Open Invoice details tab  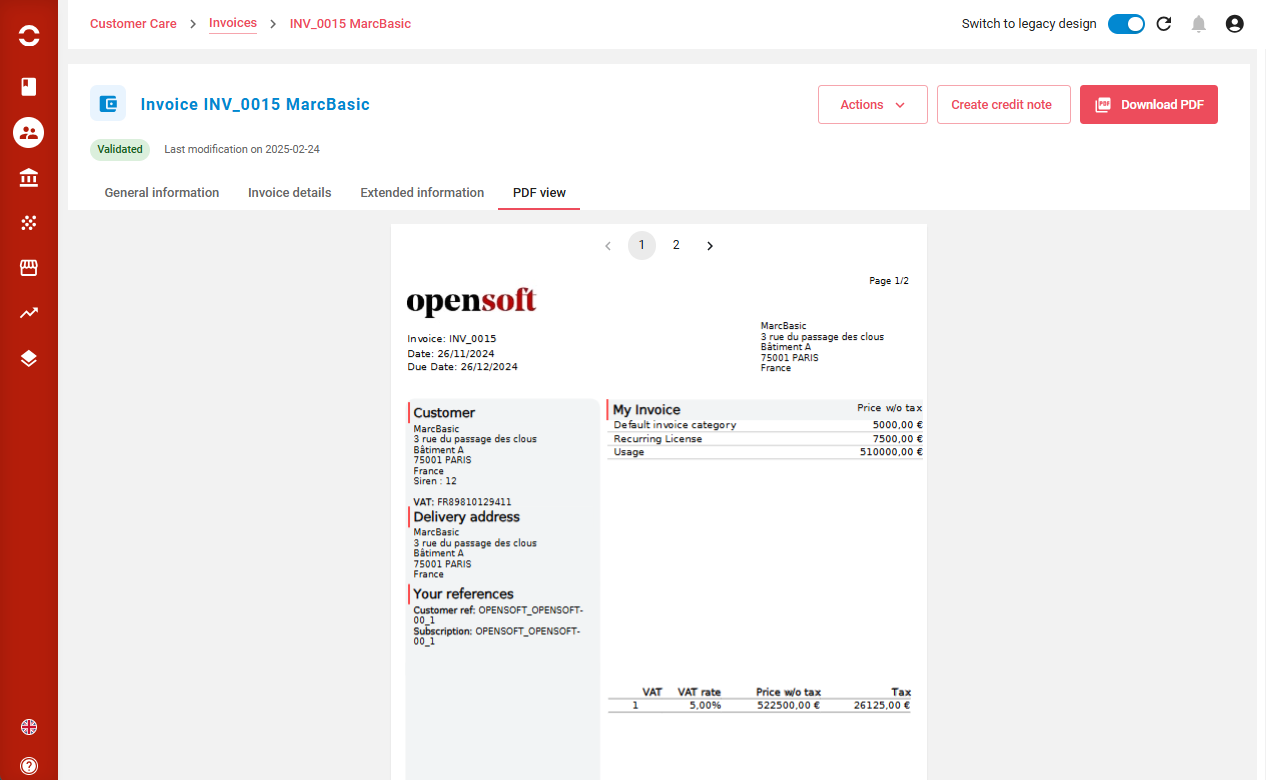click(x=290, y=193)
